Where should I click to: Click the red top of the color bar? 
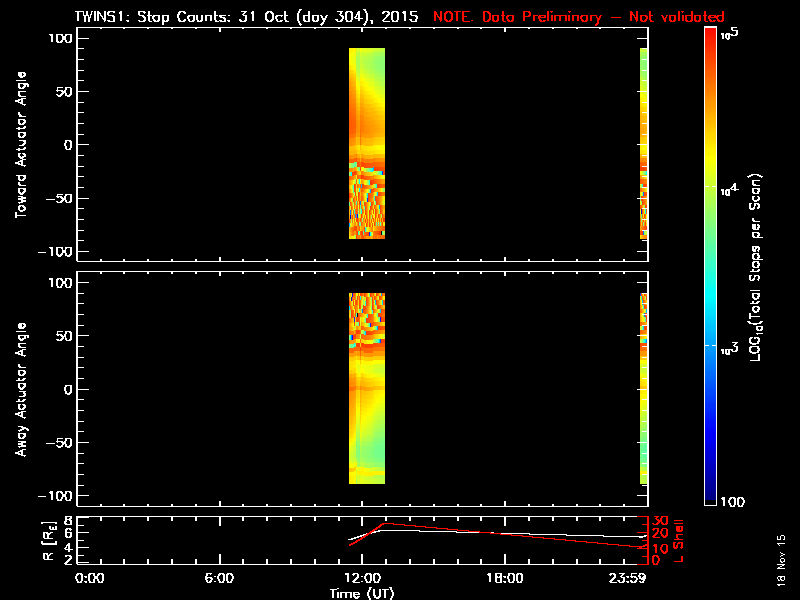click(710, 40)
